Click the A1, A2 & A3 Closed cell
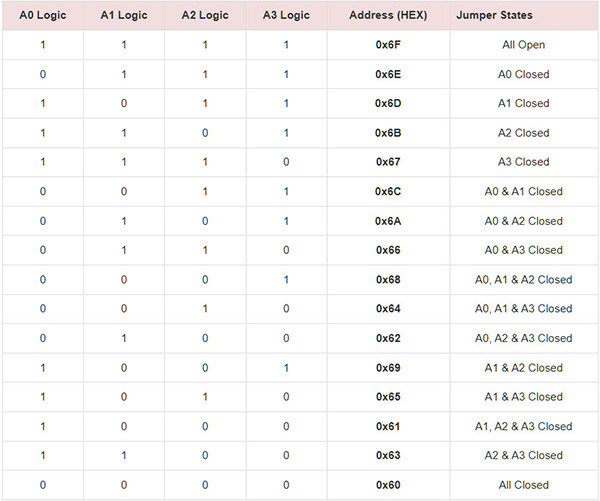This screenshot has height=501, width=600. click(x=523, y=426)
